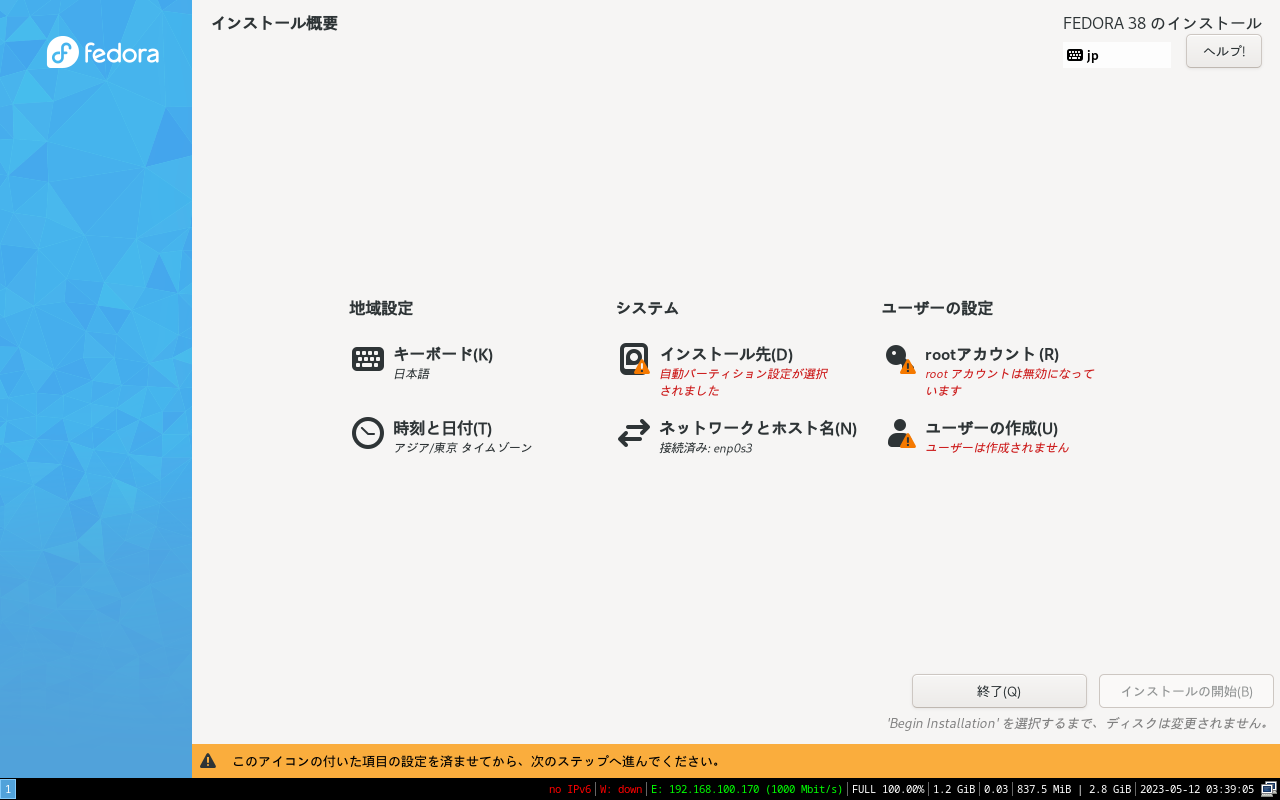Select workspace 1 in the status bar
Image resolution: width=1280 pixels, height=800 pixels.
(8, 789)
